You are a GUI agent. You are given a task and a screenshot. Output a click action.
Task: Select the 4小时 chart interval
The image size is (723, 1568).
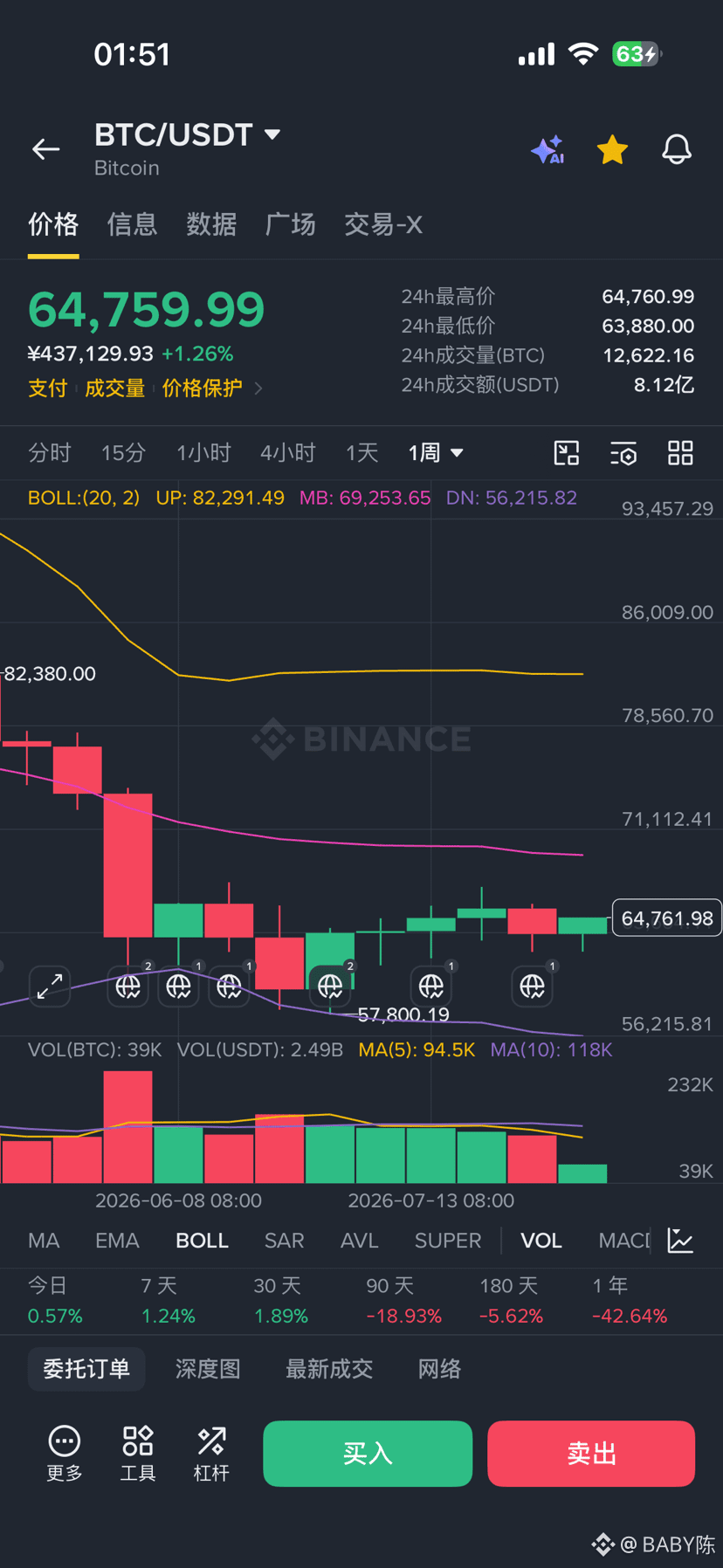click(x=287, y=452)
